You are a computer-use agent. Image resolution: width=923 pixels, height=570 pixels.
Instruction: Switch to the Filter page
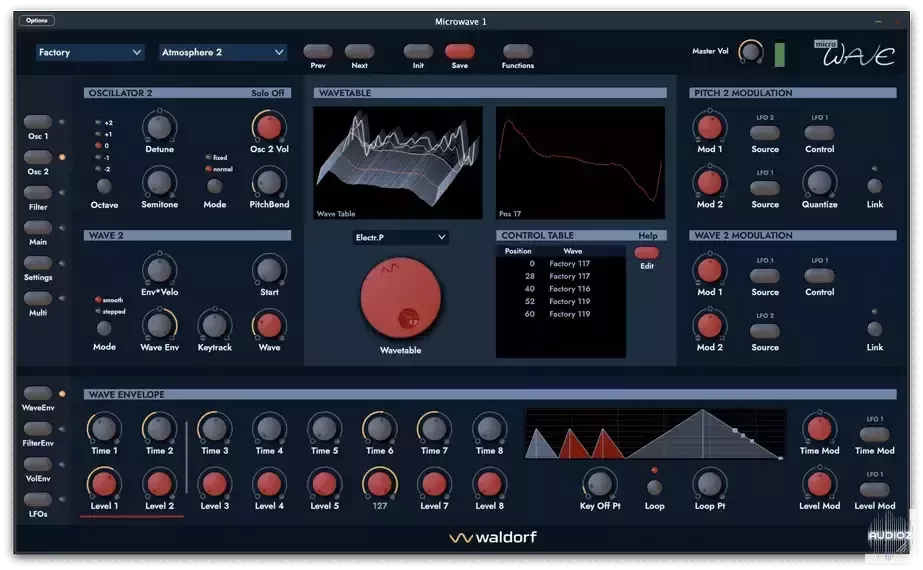[38, 193]
